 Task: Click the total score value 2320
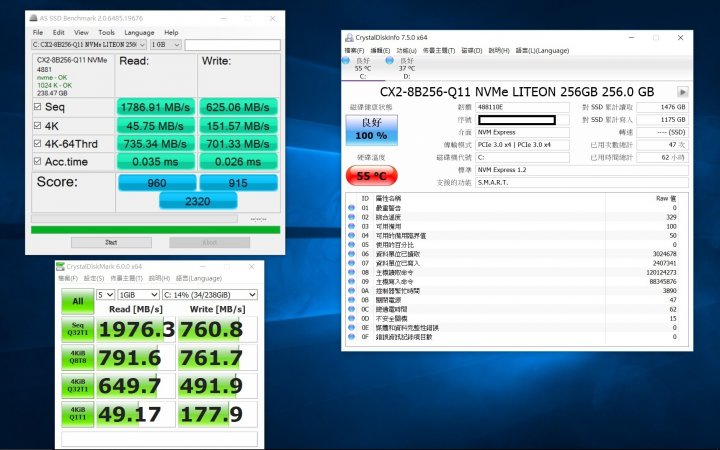(x=198, y=201)
